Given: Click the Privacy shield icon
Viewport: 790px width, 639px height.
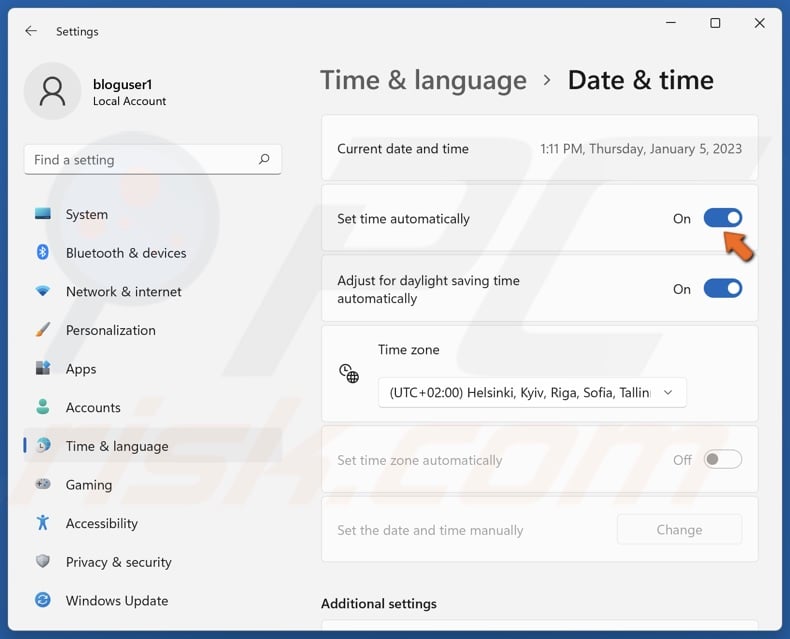Looking at the screenshot, I should 43,561.
